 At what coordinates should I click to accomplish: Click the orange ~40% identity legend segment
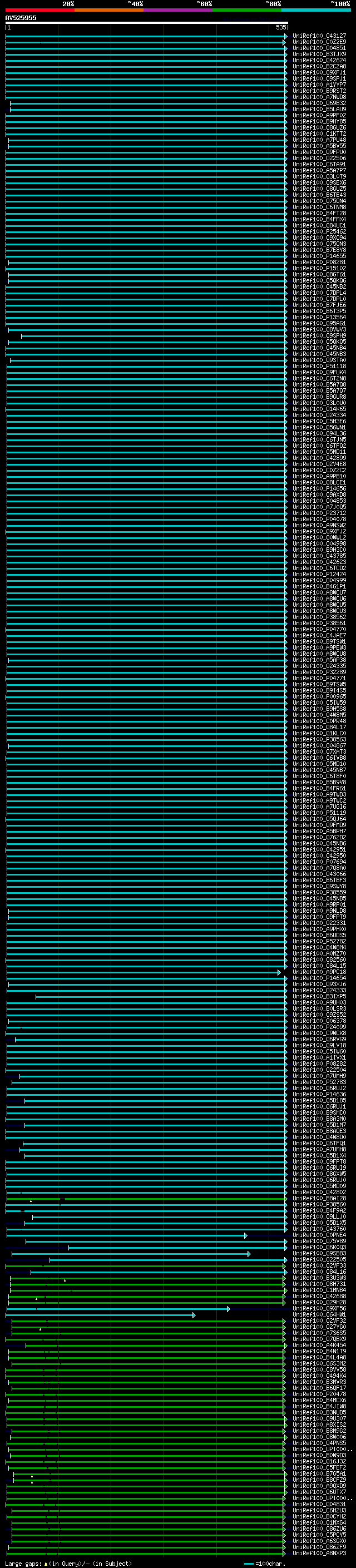point(109,10)
